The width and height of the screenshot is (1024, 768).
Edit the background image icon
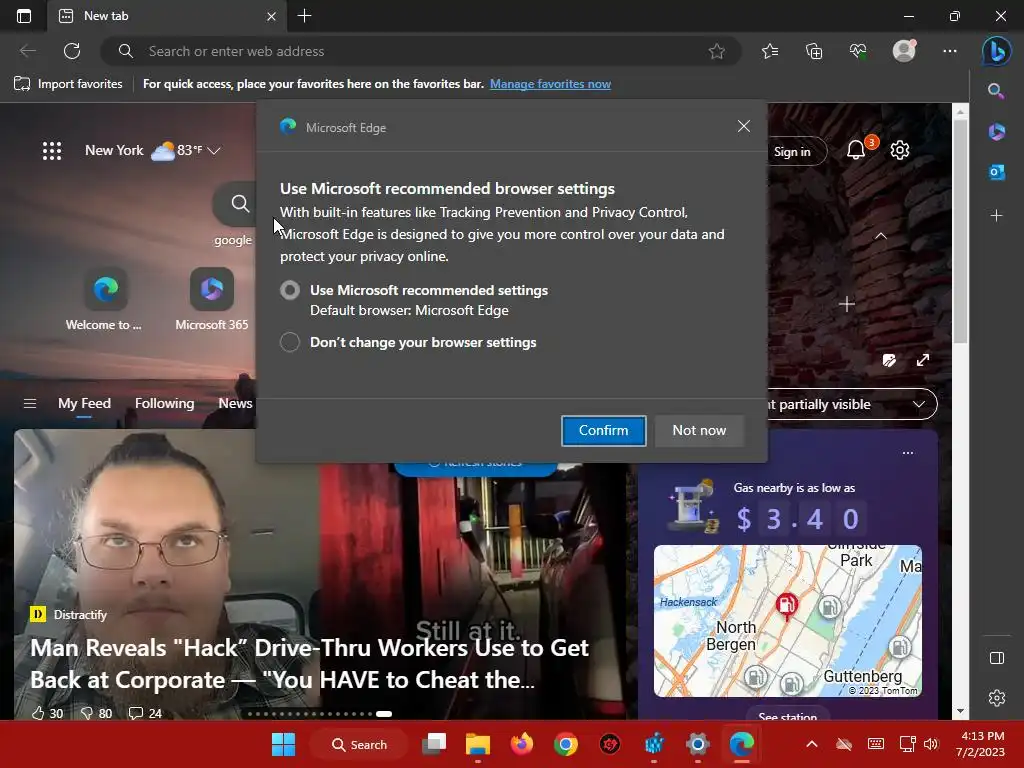point(889,360)
